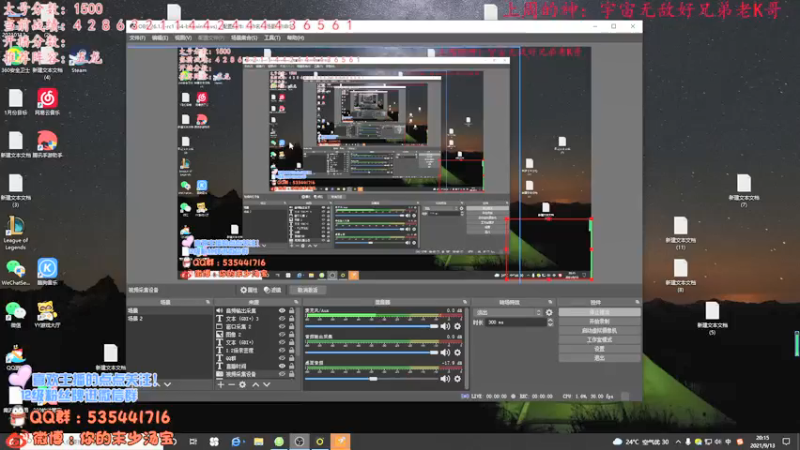Open the Steam desktop shortcut
Image resolution: width=800 pixels, height=450 pixels.
pyautogui.click(x=79, y=62)
